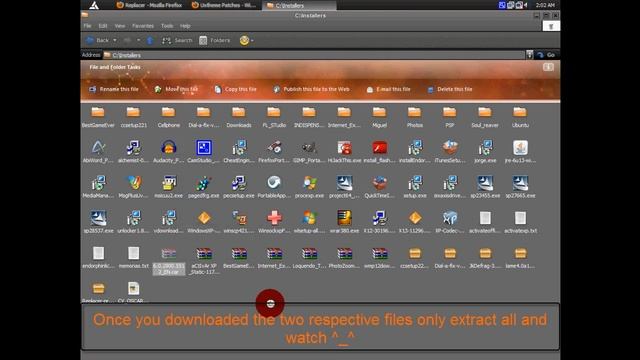Image resolution: width=640 pixels, height=360 pixels.
Task: Click Copy this file
Action: coord(236,89)
